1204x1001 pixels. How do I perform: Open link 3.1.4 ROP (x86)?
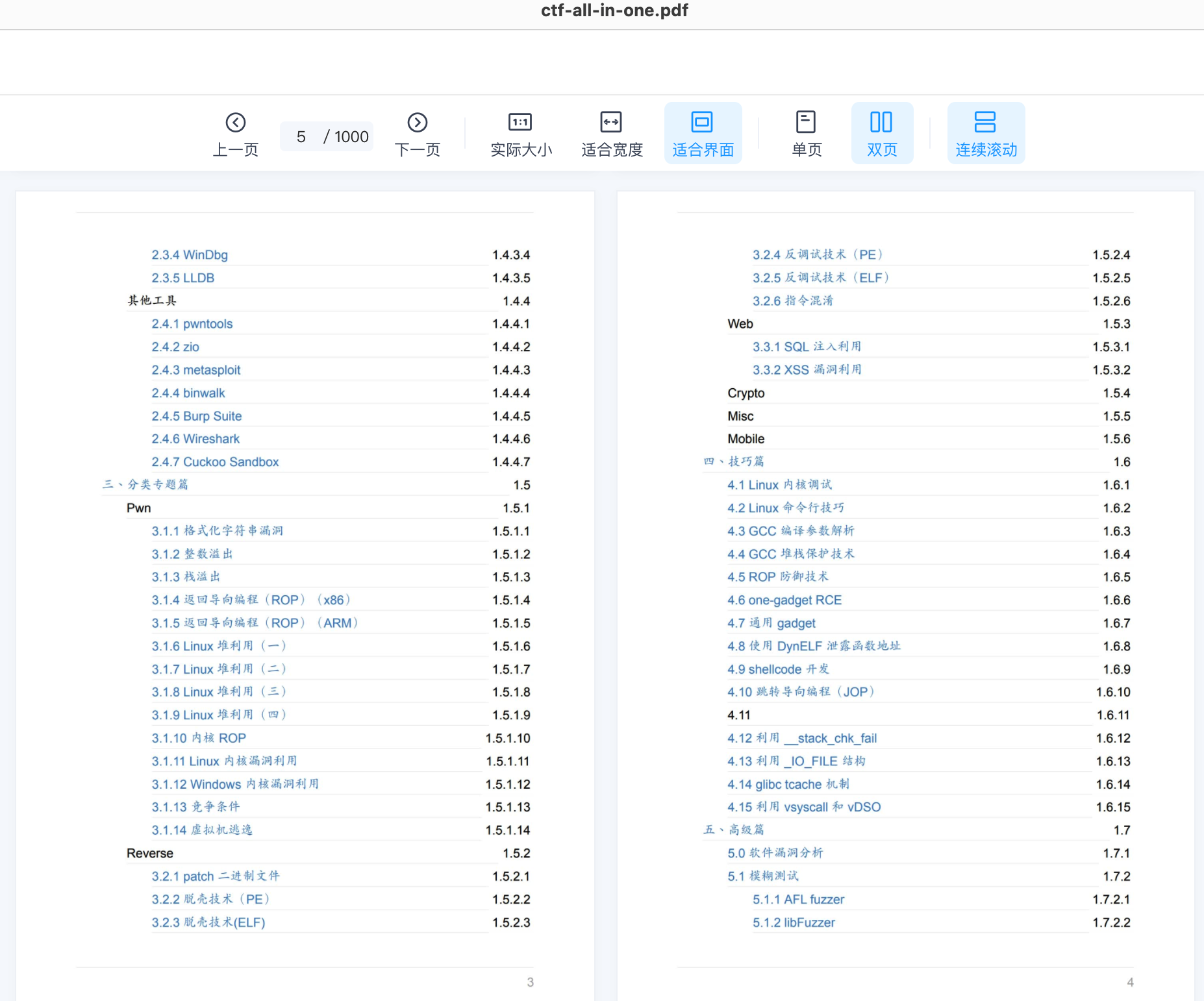click(252, 600)
